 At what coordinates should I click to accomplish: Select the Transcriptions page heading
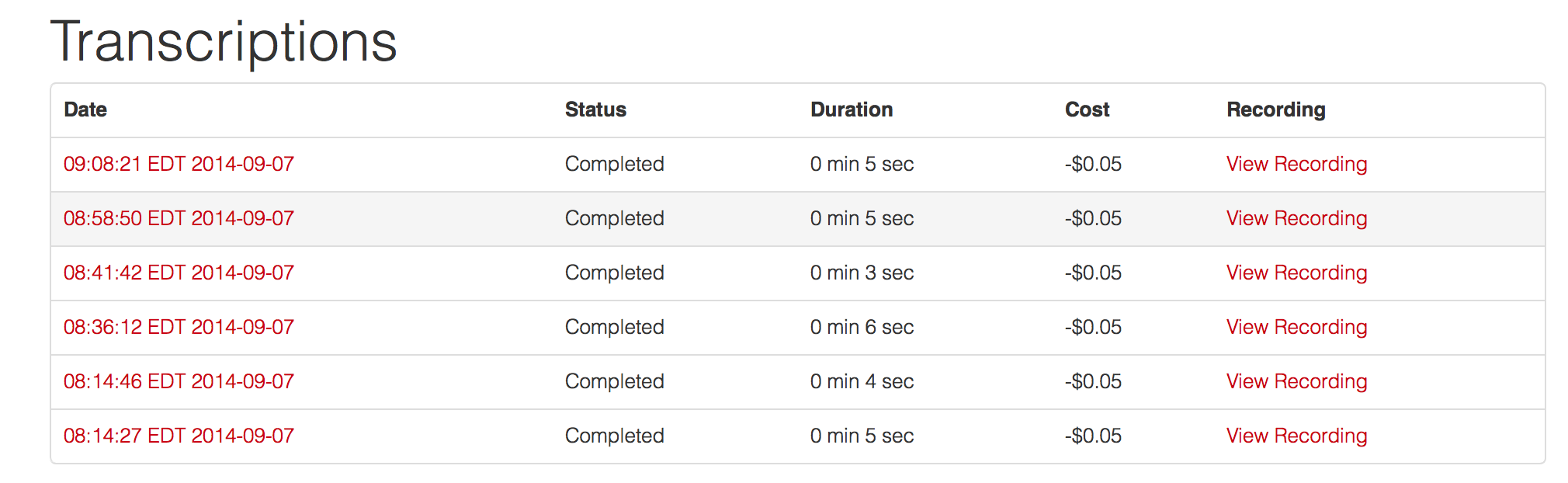click(224, 42)
